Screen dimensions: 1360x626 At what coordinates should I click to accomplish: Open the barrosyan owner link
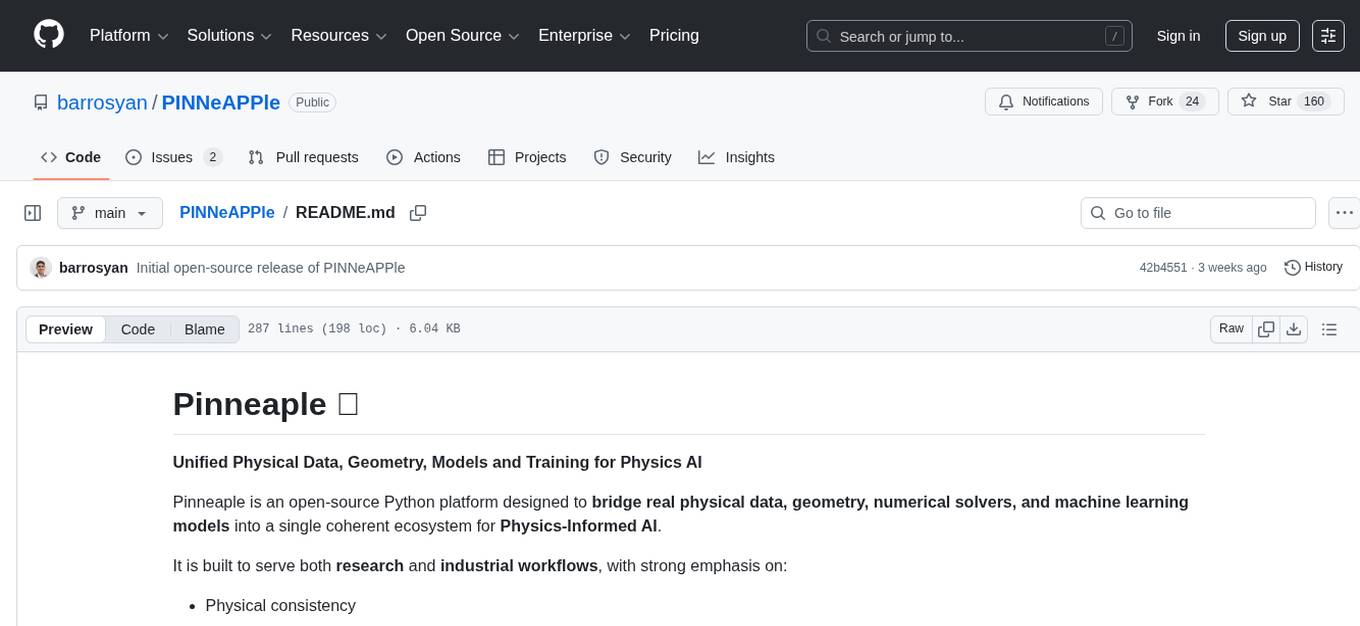click(x=102, y=102)
